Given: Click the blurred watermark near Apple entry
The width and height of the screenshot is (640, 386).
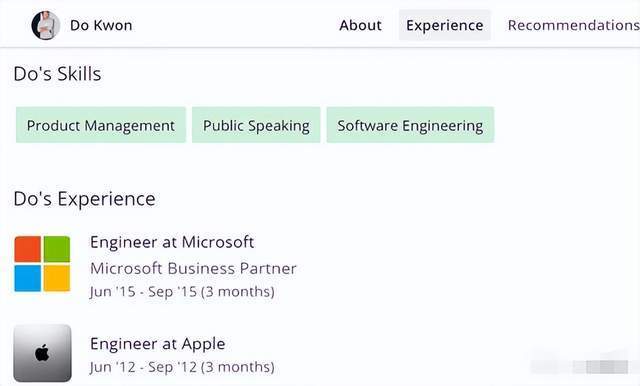Looking at the screenshot, I should 580,363.
